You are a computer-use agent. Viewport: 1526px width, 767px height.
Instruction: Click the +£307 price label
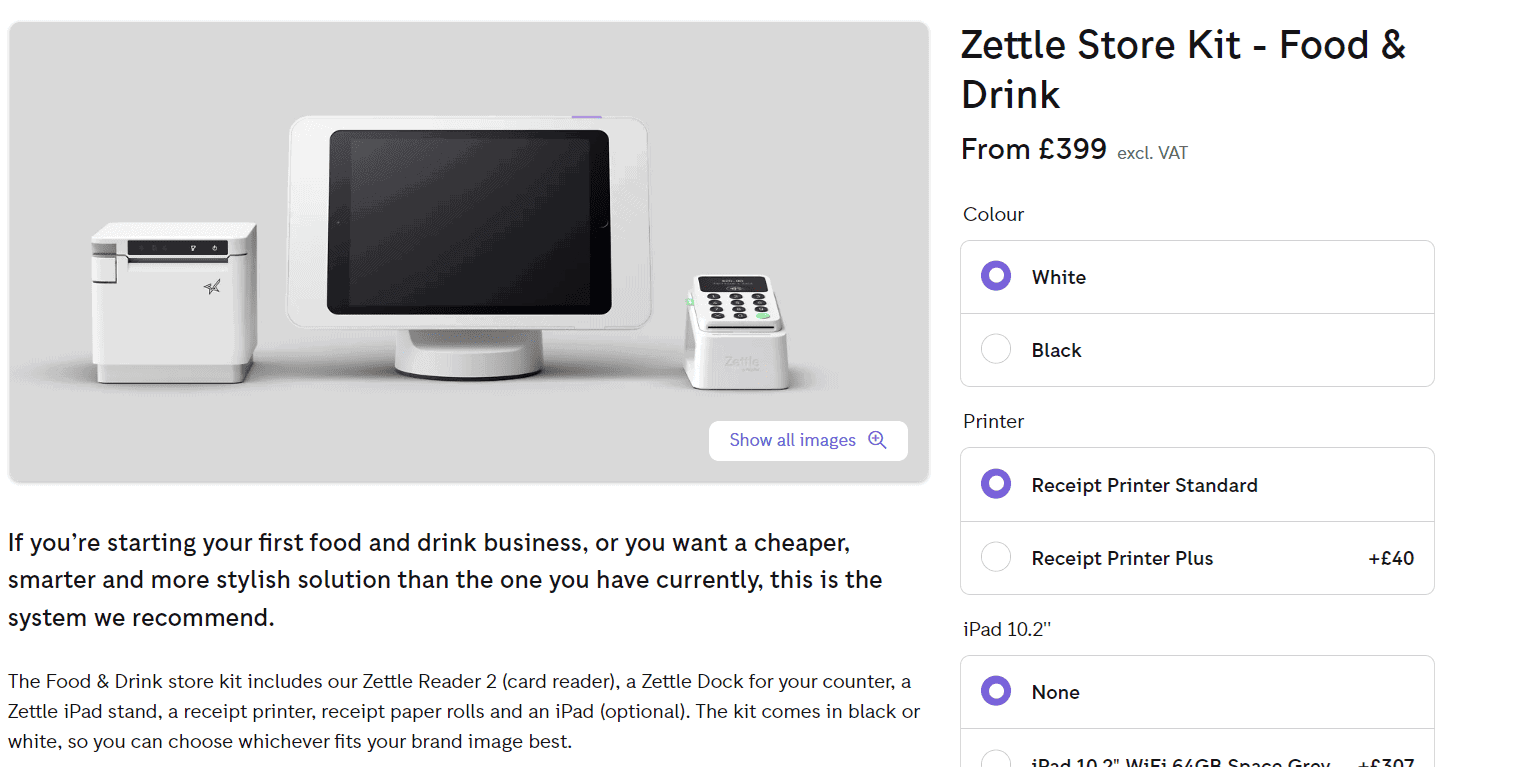pos(1391,761)
